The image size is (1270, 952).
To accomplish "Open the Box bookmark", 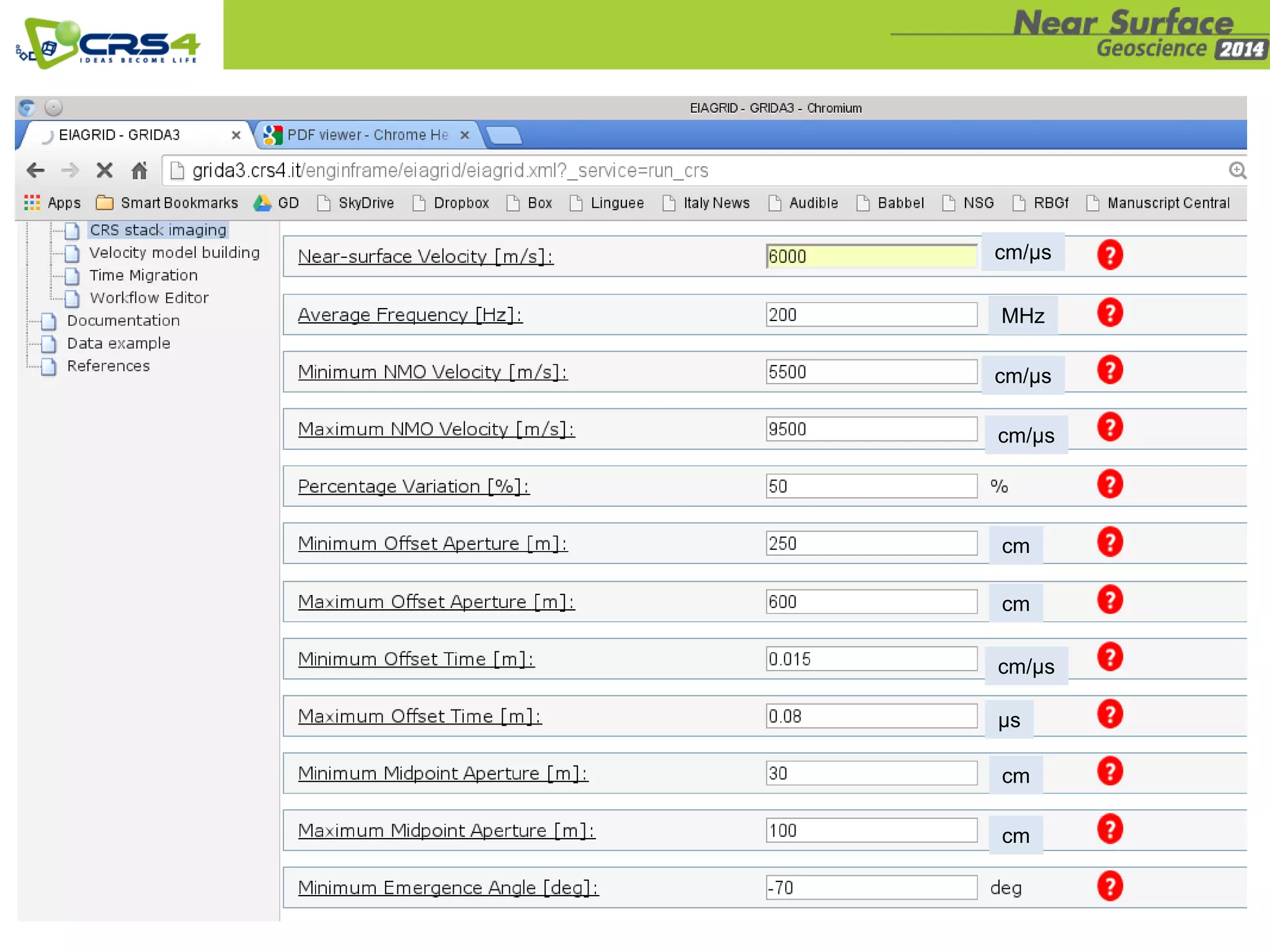I will (529, 203).
